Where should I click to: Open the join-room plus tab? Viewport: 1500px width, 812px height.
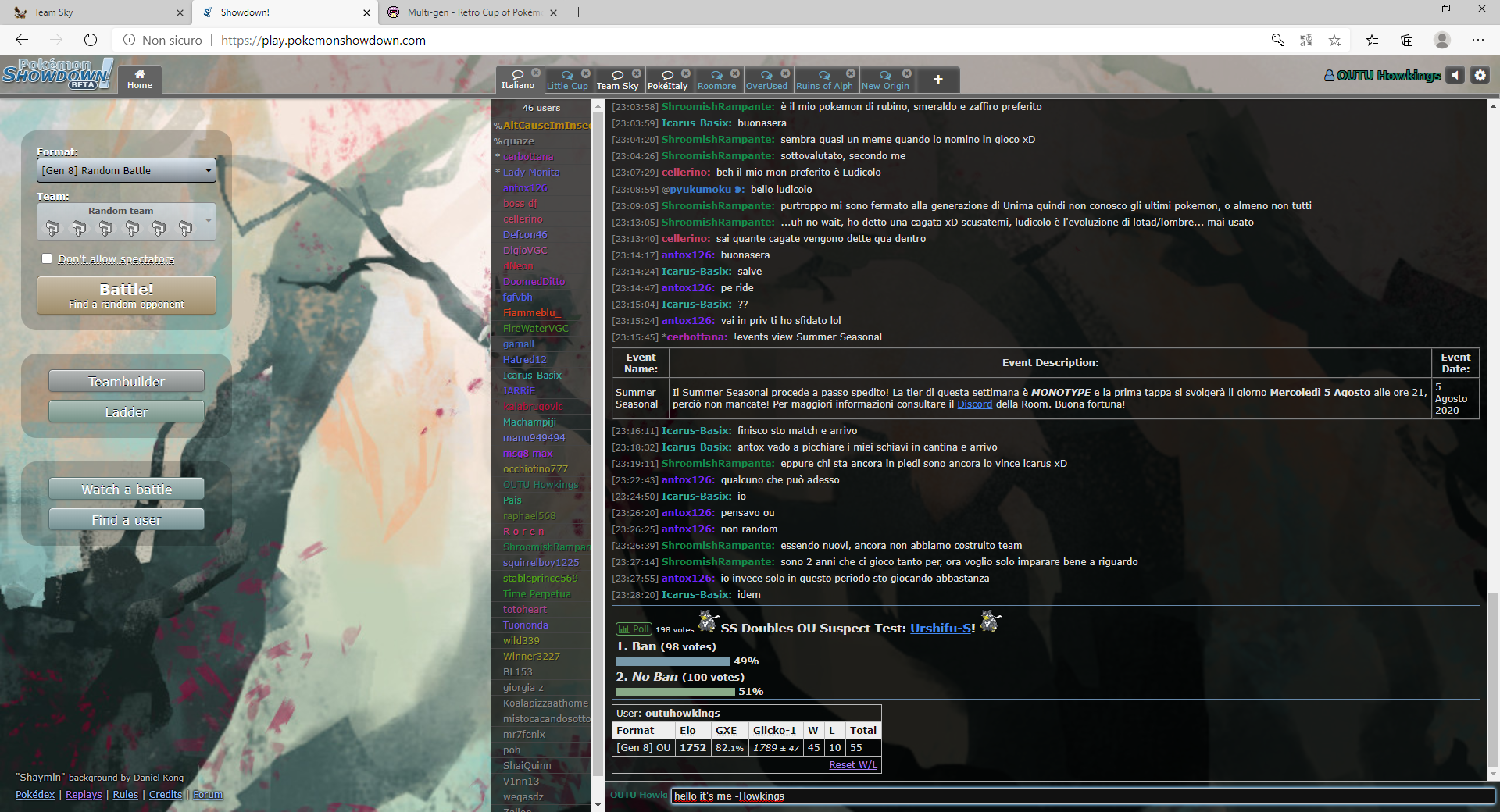[938, 80]
